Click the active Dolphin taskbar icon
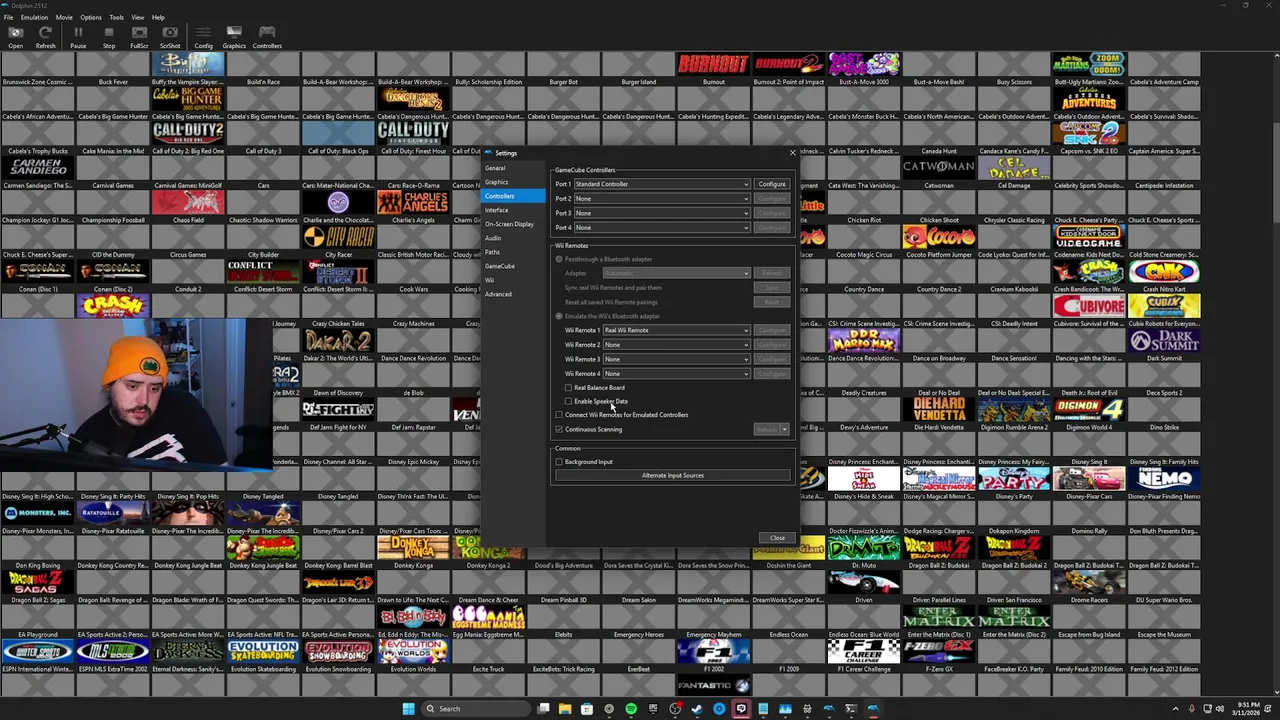 click(x=873, y=709)
